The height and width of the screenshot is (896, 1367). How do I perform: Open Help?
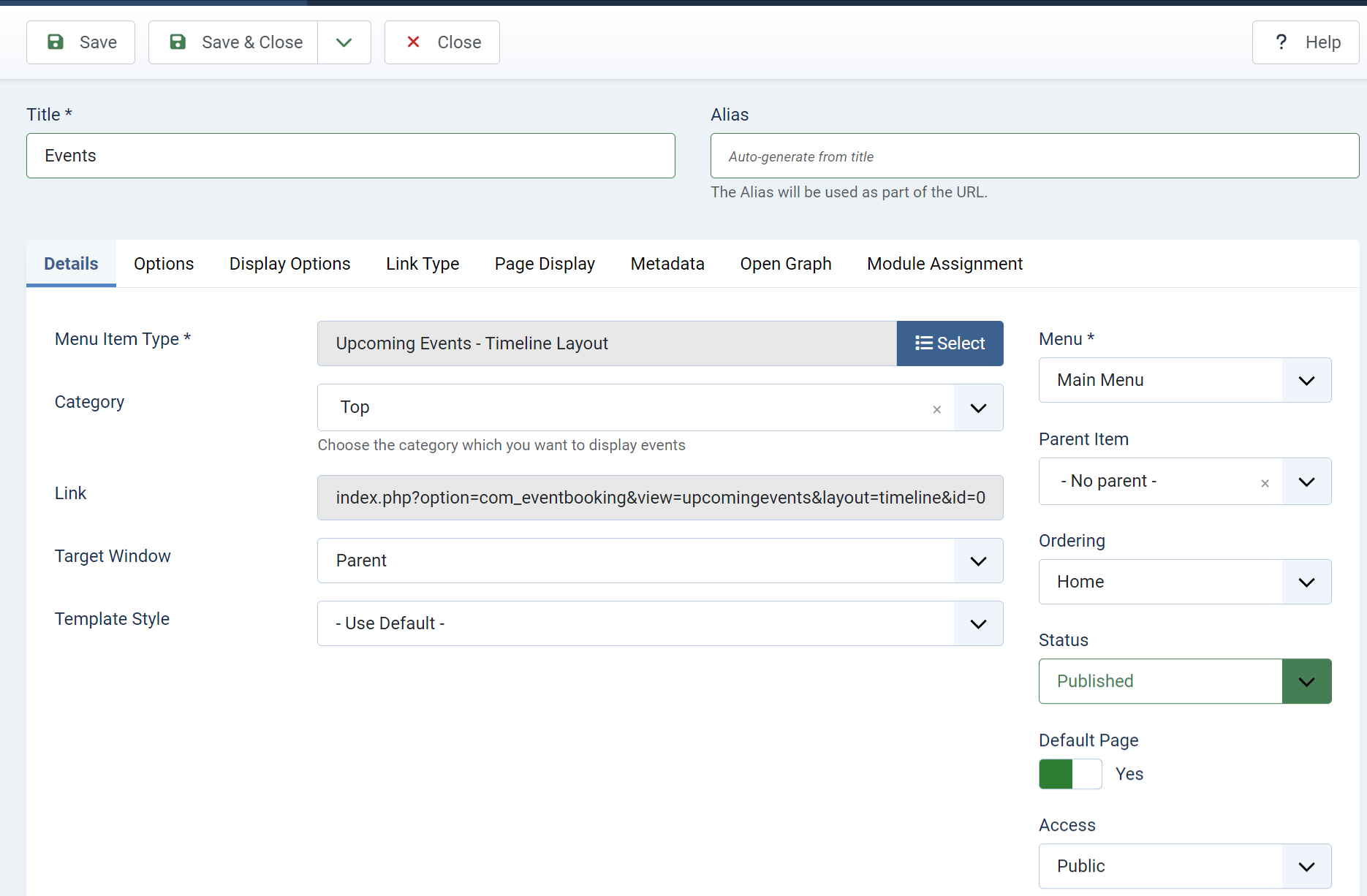1306,42
